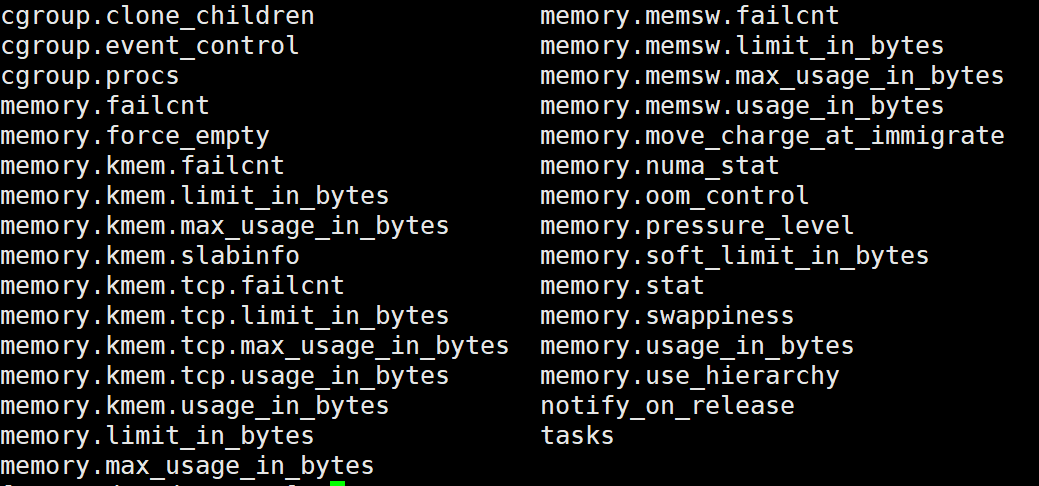
Task: Select the memory.numa_stat file name
Action: coord(660,166)
